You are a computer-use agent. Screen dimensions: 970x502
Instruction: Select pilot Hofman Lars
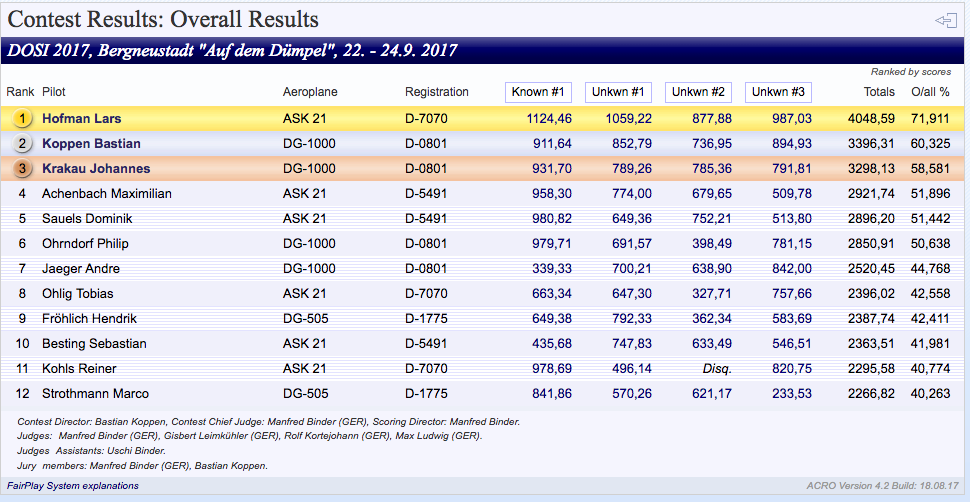tap(81, 119)
